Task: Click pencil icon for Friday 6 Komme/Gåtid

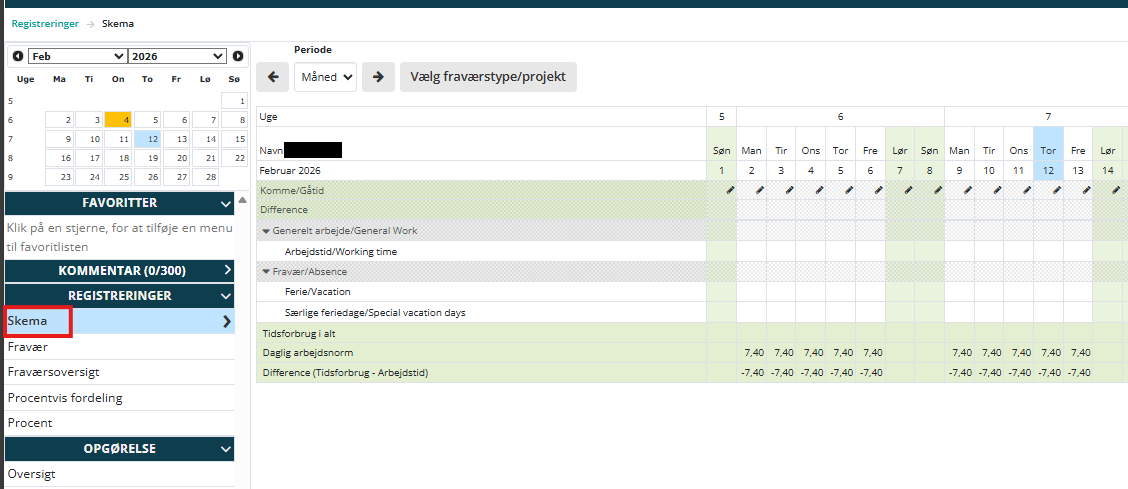Action: [x=877, y=190]
